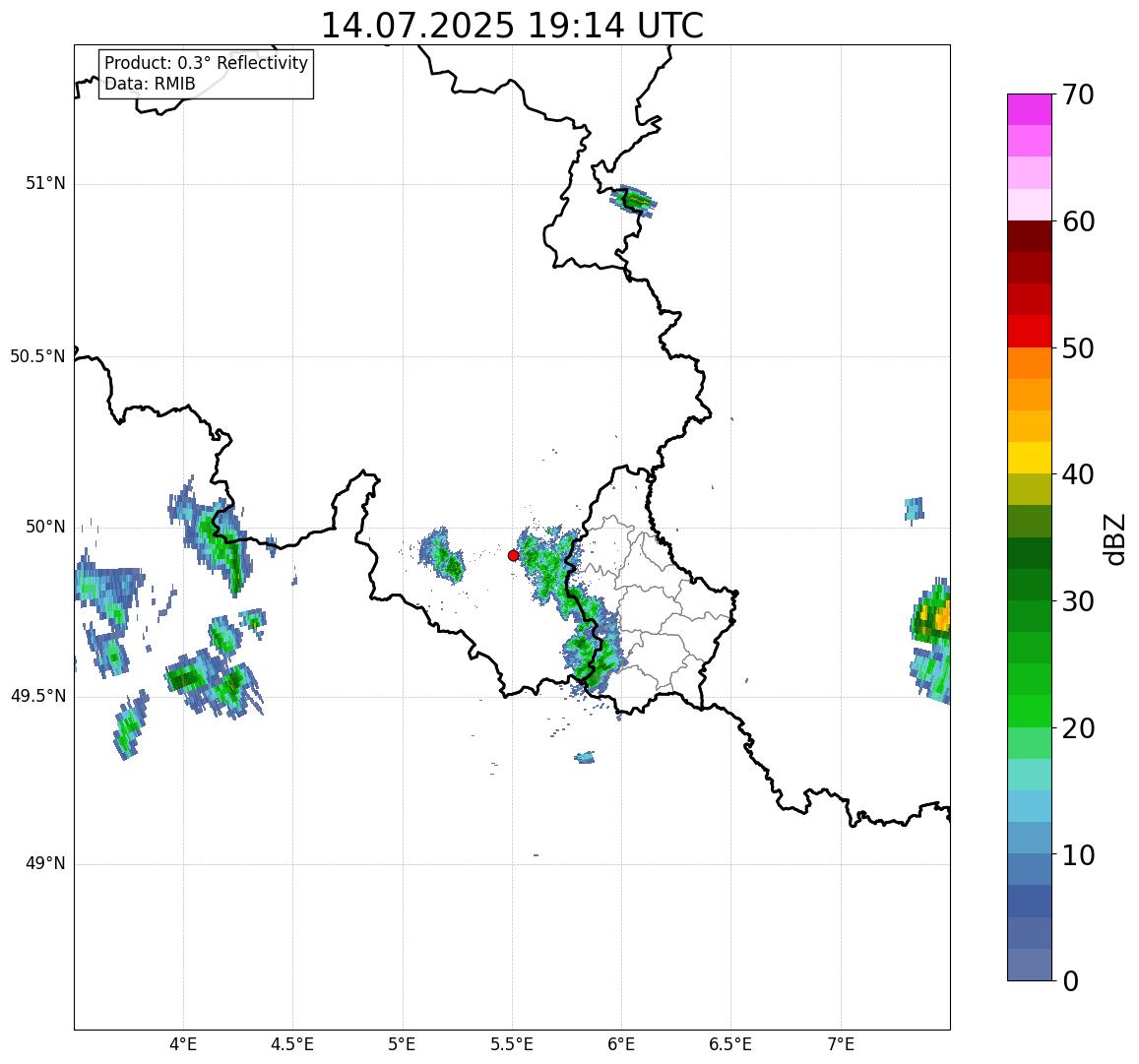Click the 6.5°E longitude label
This screenshot has width=1139, height=1064.
(x=730, y=1045)
